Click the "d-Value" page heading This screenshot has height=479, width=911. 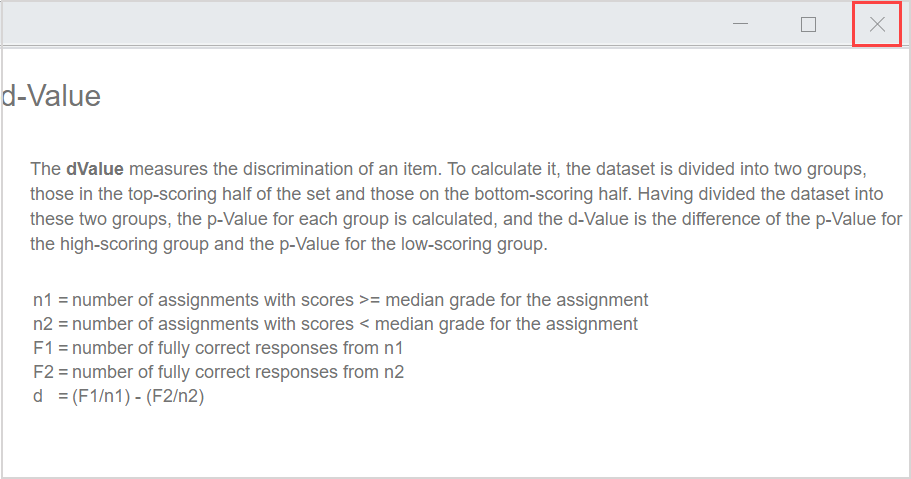coord(51,97)
